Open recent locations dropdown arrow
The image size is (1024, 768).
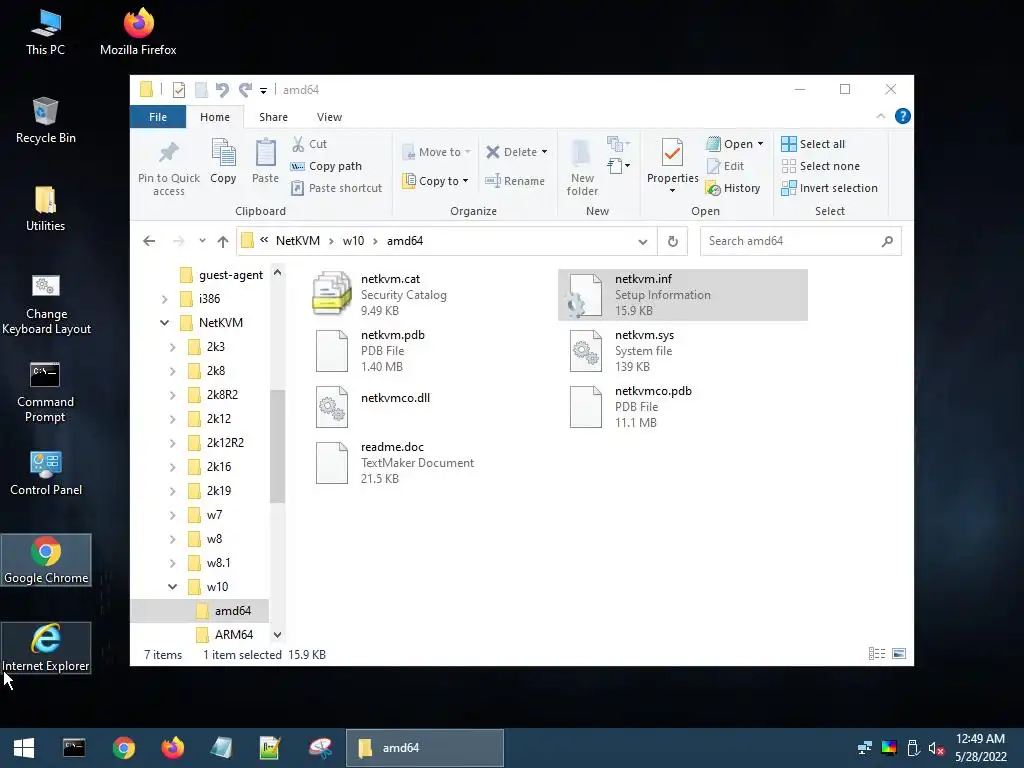202,241
